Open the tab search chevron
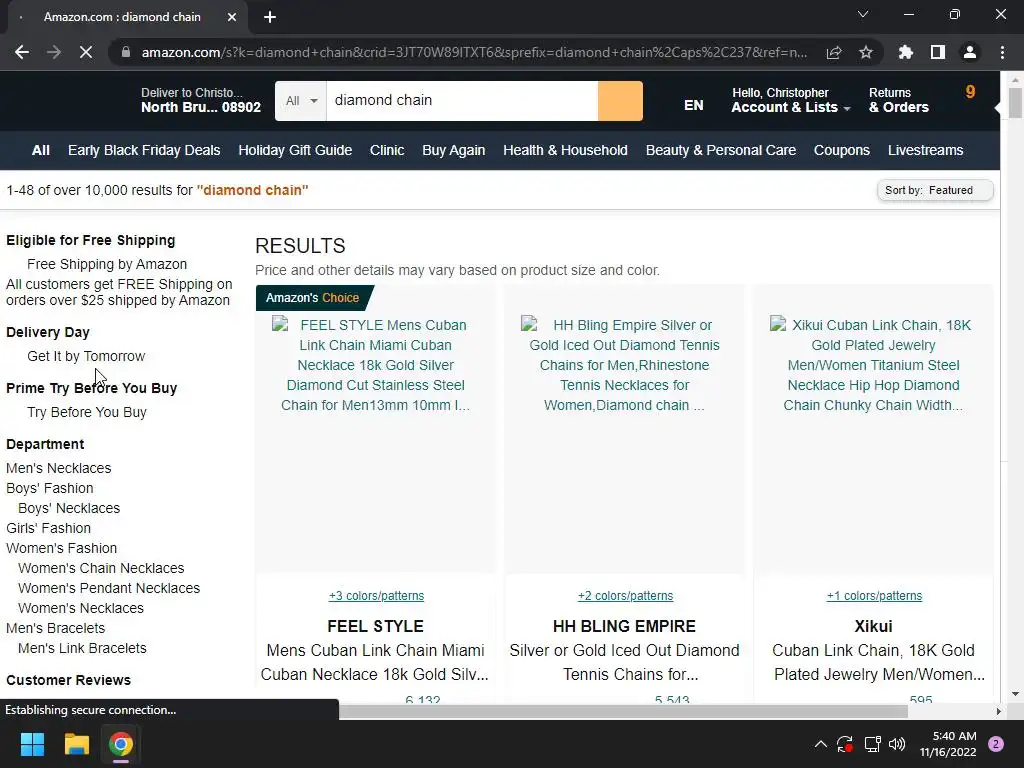This screenshot has height=768, width=1024. (x=863, y=14)
